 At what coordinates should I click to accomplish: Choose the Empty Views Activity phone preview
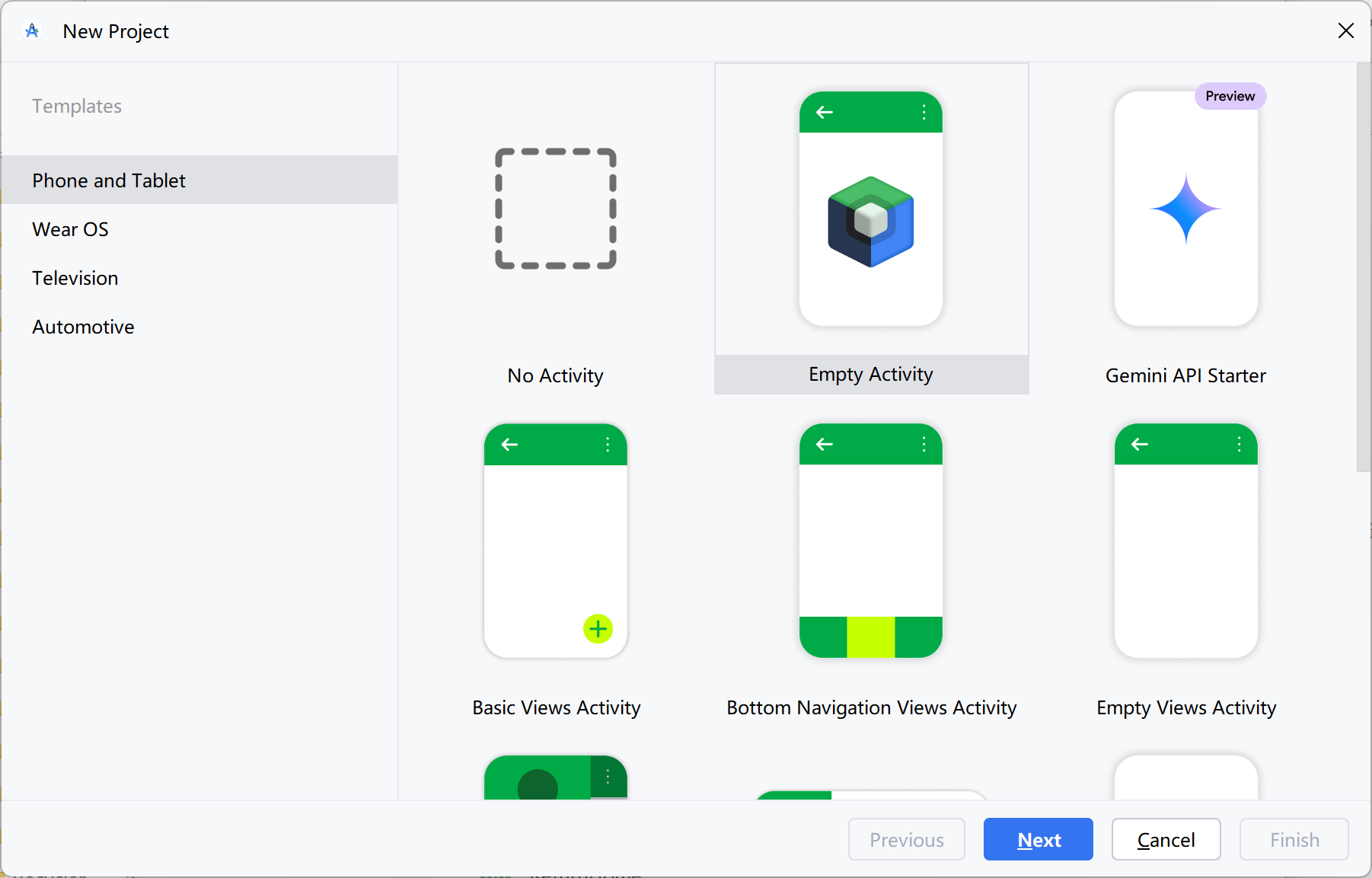click(1186, 541)
